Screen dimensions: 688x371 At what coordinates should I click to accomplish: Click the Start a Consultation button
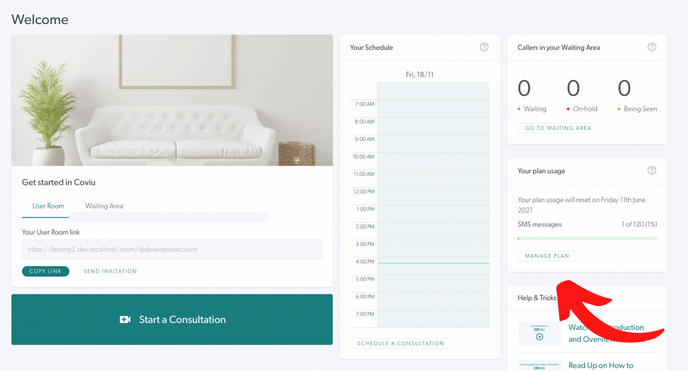point(172,320)
